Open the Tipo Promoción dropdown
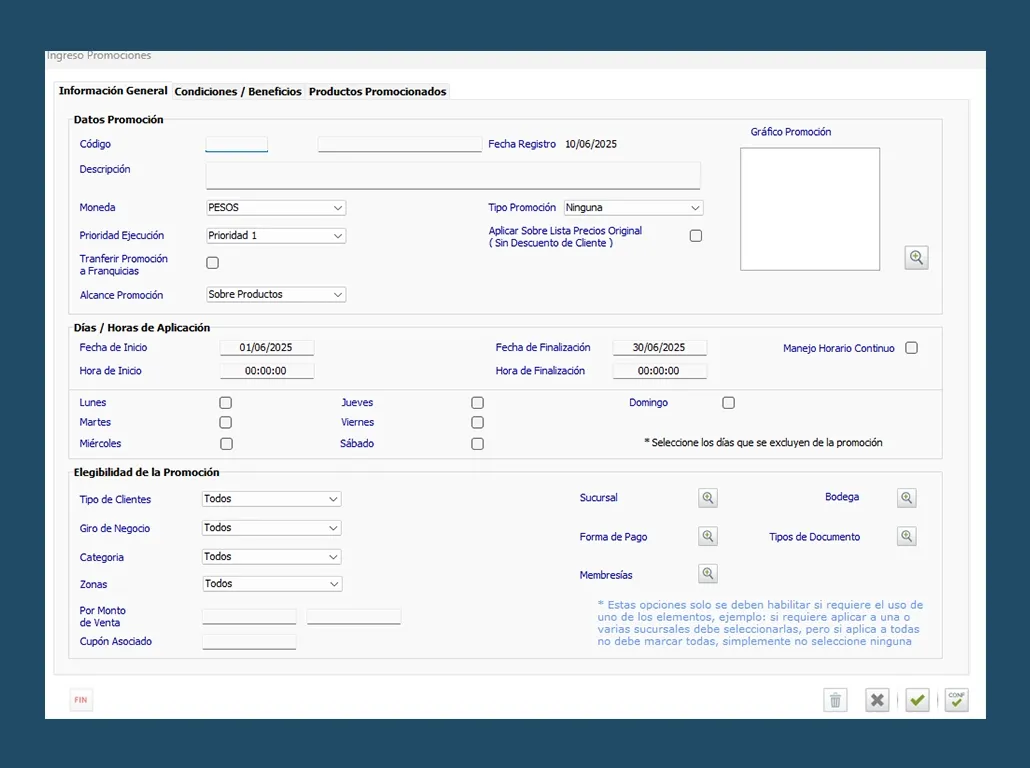1030x768 pixels. click(633, 208)
